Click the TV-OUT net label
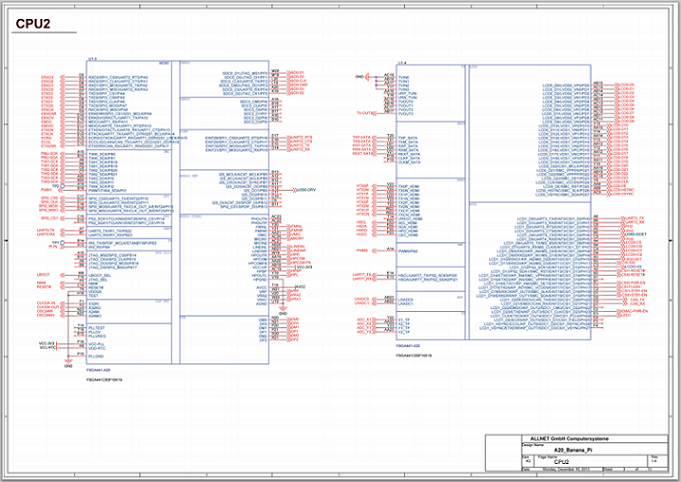The width and height of the screenshot is (681, 482). (364, 113)
